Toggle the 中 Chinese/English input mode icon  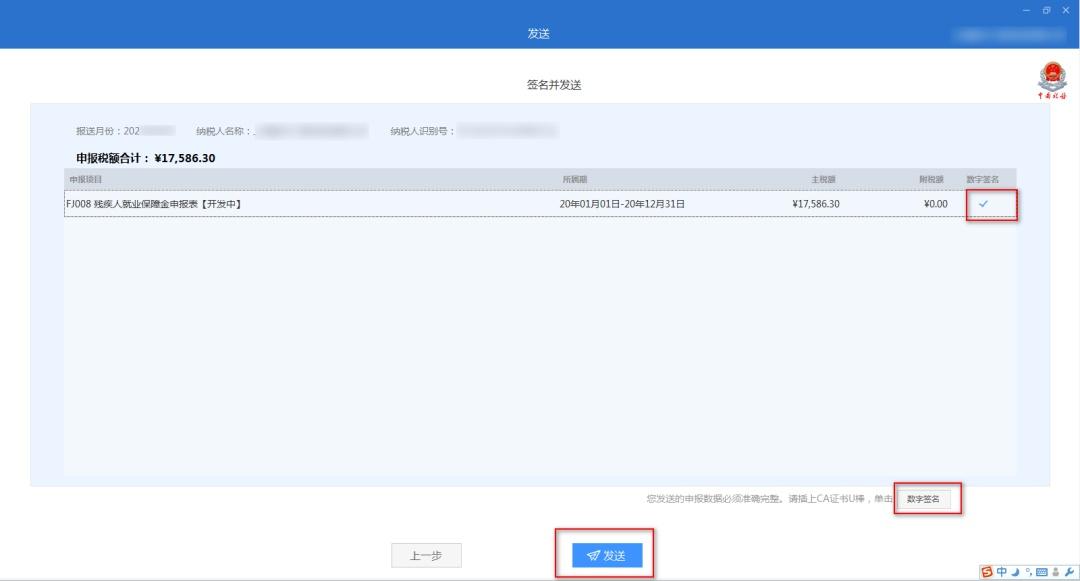(1002, 572)
